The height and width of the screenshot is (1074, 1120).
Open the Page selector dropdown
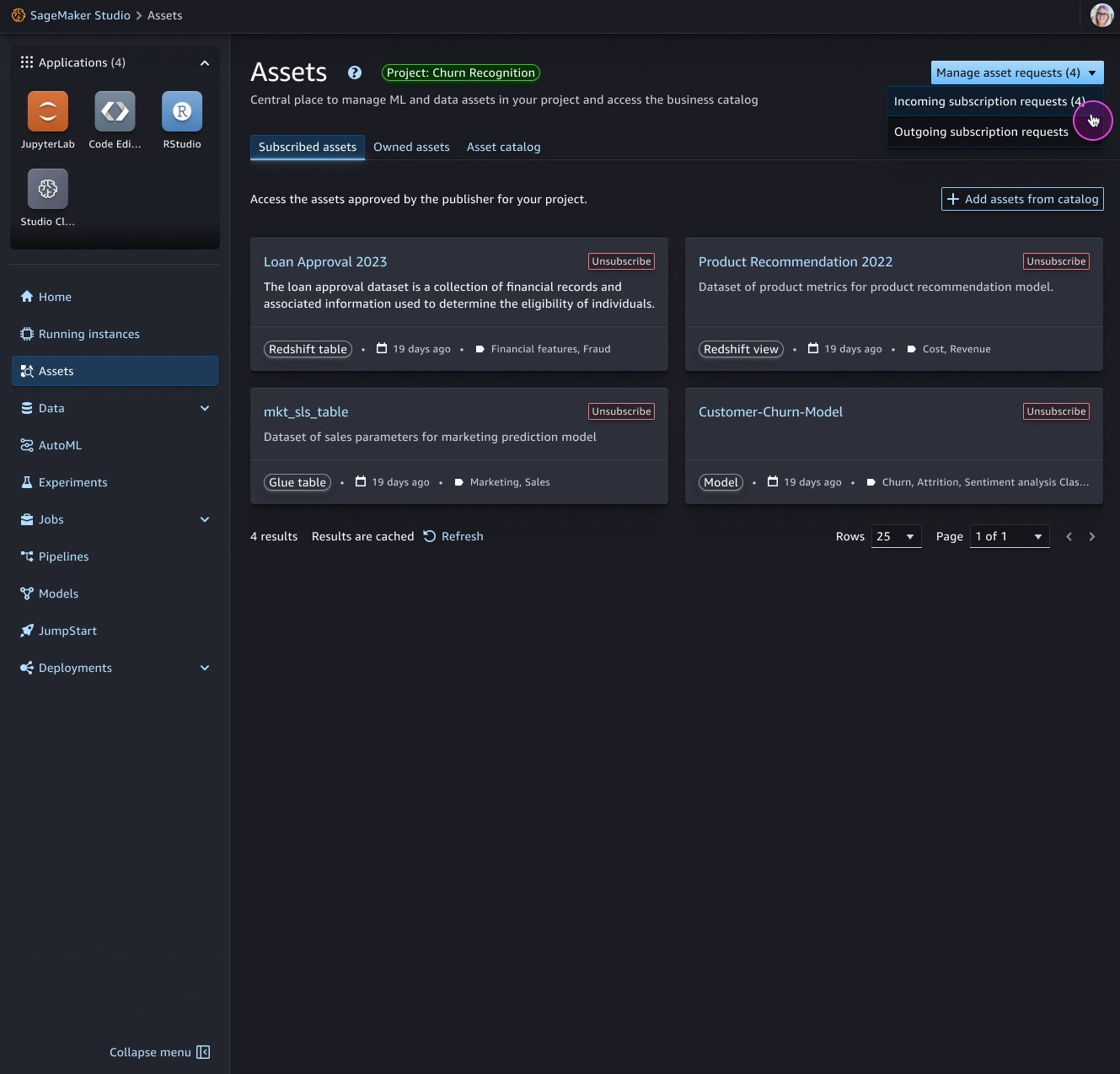[x=1010, y=536]
